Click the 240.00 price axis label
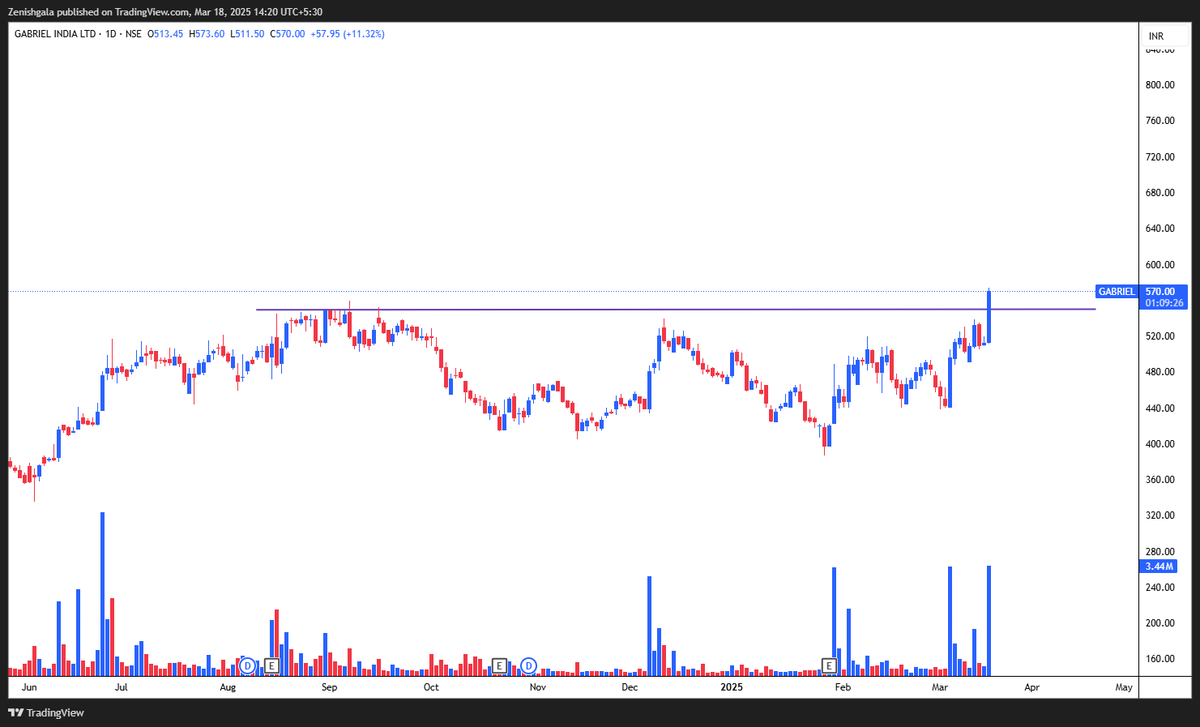Viewport: 1200px width, 727px height. 1160,588
